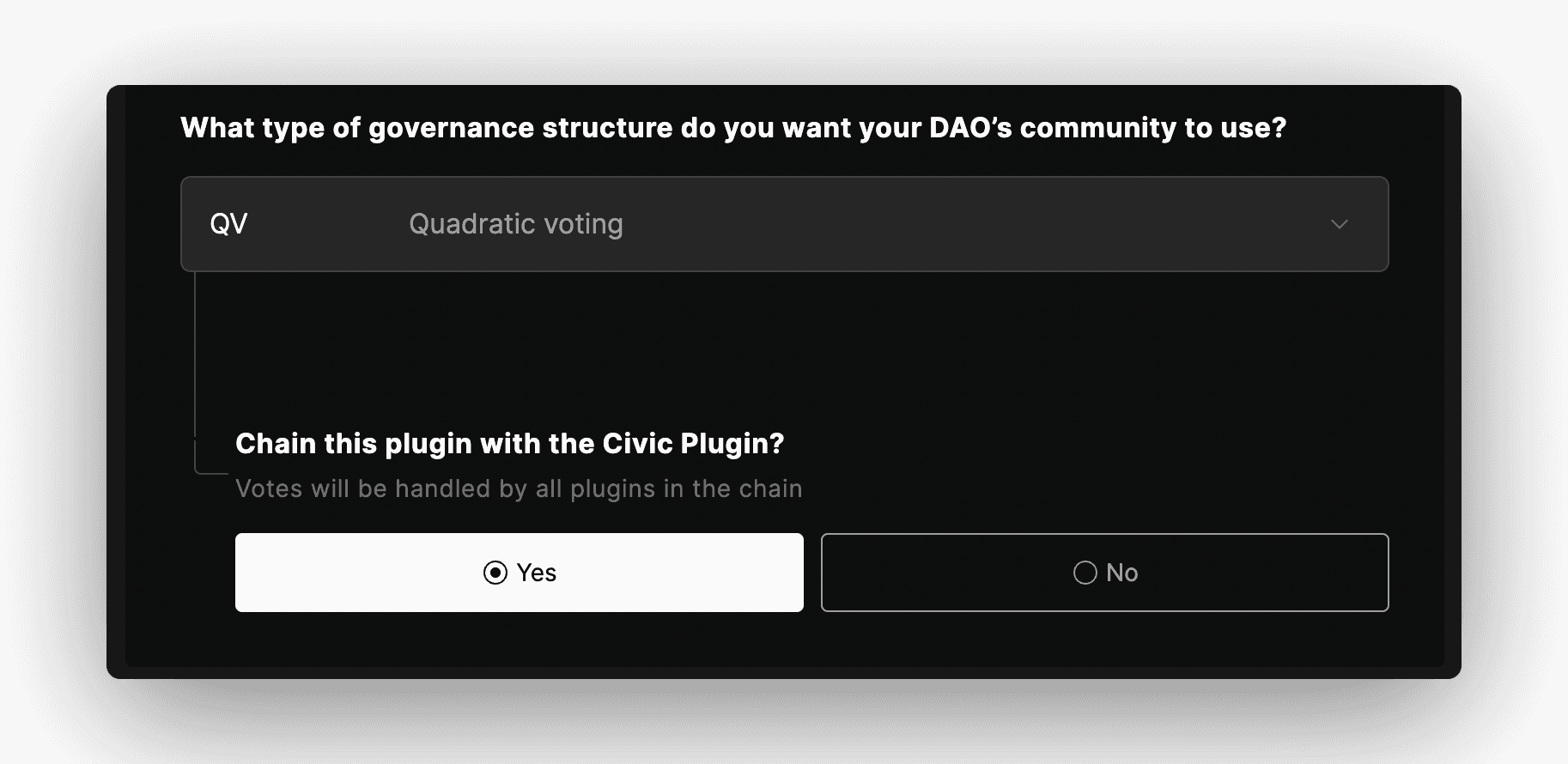The width and height of the screenshot is (1568, 764).
Task: Select Yes to chain with Civic Plugin
Action: pos(519,573)
